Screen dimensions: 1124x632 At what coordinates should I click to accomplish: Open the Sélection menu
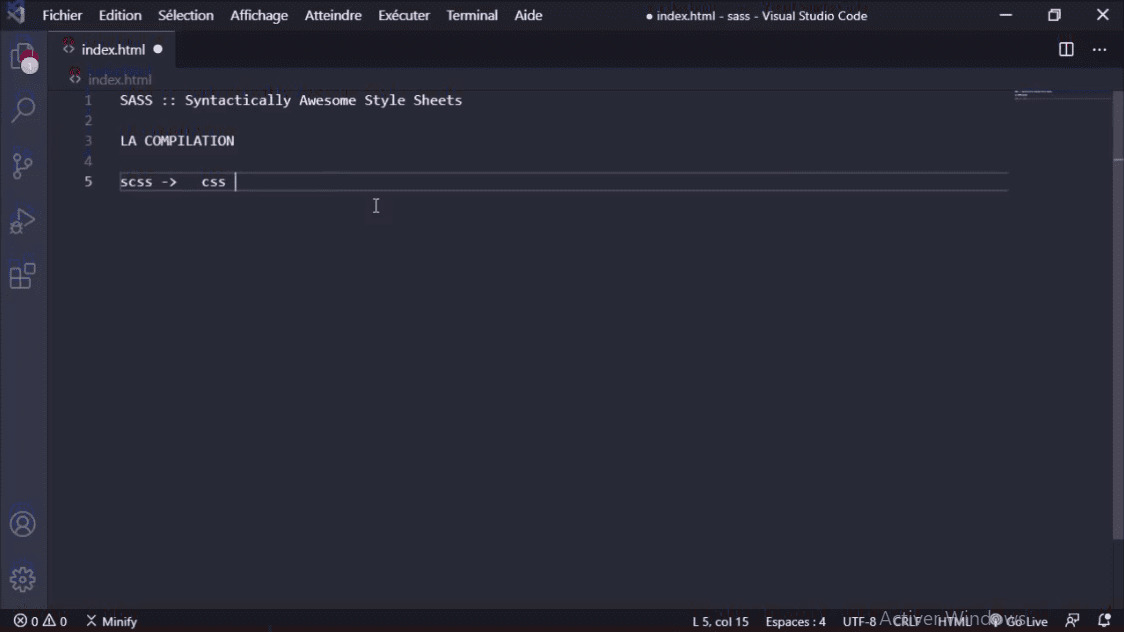(186, 15)
